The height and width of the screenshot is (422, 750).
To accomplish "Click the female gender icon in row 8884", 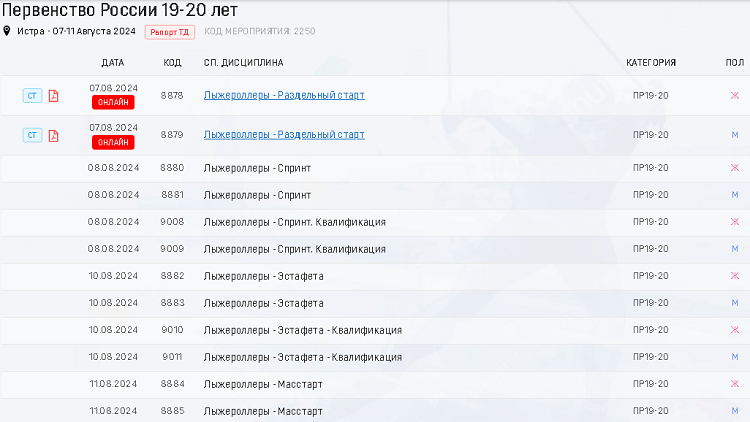I will [735, 384].
